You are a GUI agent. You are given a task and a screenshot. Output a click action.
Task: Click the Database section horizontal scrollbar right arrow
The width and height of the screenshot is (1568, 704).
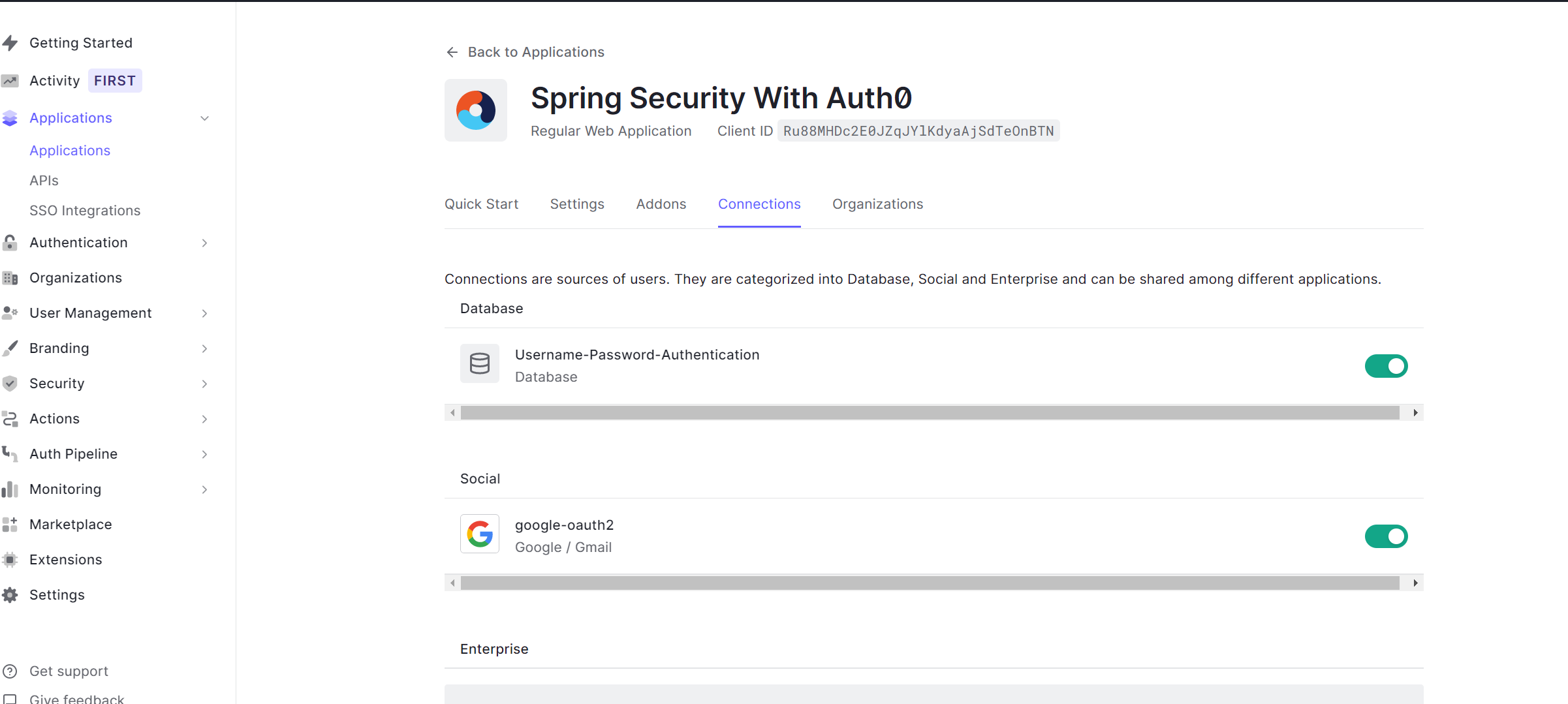pos(1415,412)
